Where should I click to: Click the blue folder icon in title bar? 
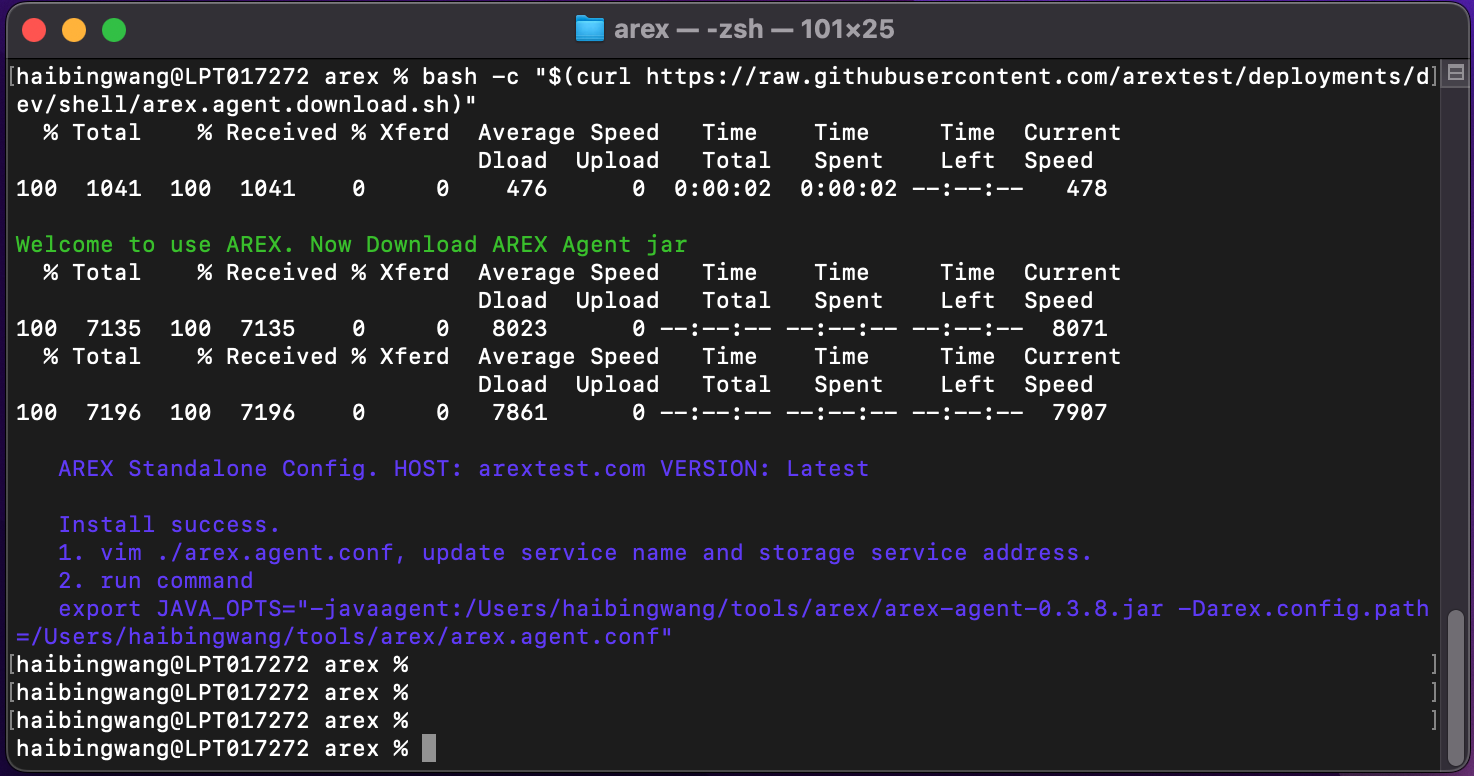pos(590,29)
